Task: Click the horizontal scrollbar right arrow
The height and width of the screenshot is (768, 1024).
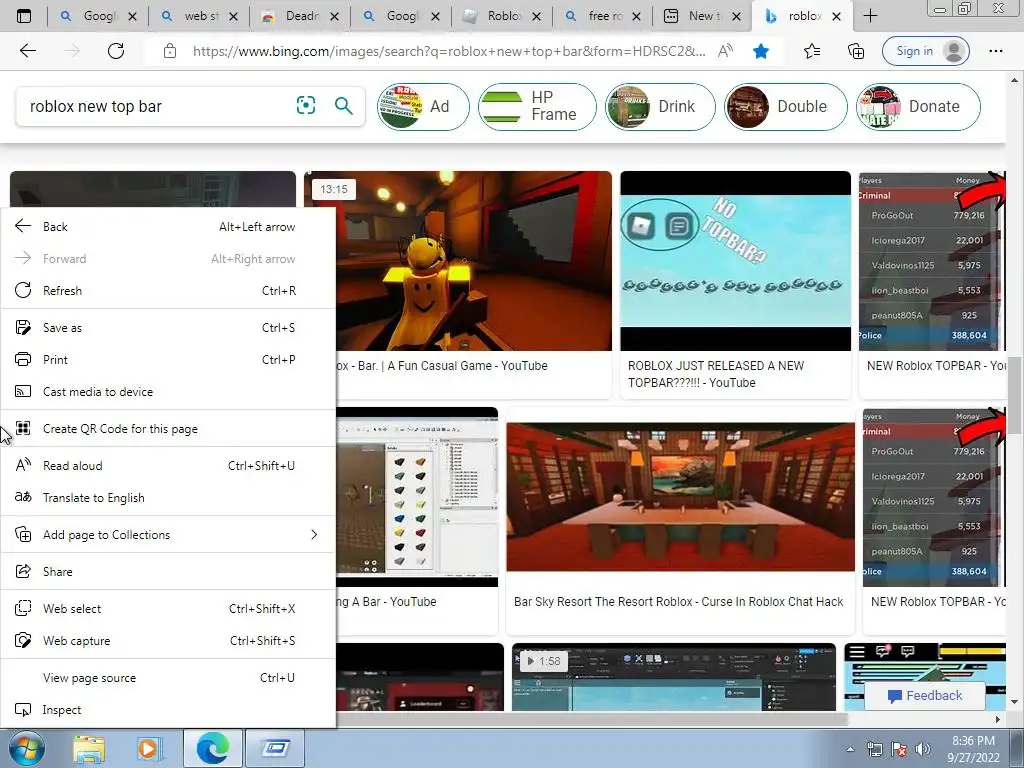Action: tap(997, 719)
